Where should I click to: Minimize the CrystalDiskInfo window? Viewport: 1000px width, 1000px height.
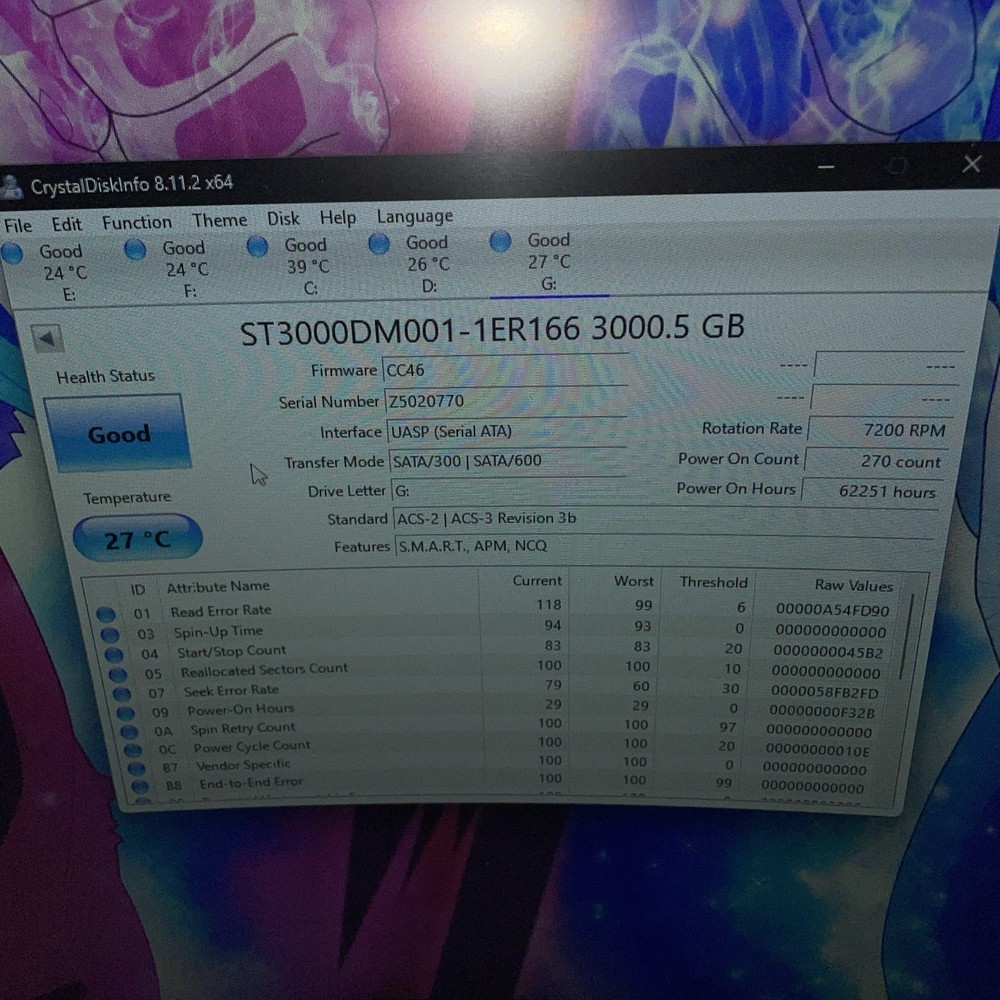pos(826,167)
